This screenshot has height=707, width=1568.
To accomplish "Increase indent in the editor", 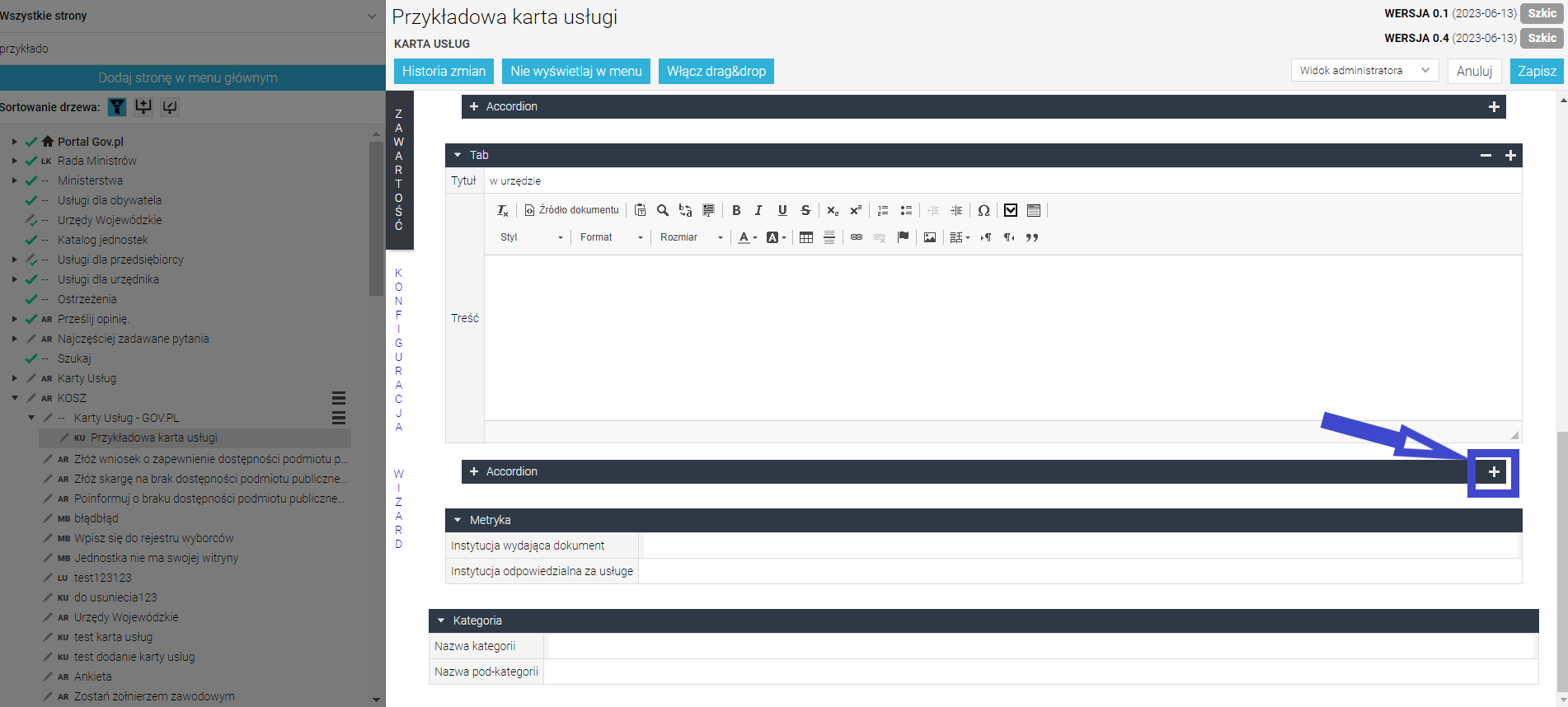I will click(x=956, y=211).
